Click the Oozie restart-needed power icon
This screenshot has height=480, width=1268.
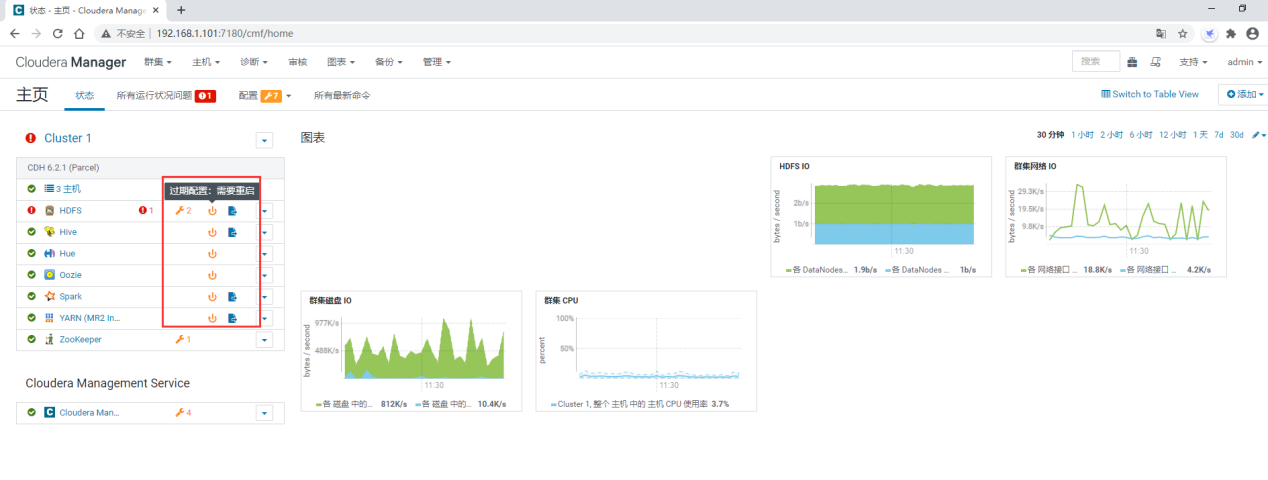[x=212, y=275]
